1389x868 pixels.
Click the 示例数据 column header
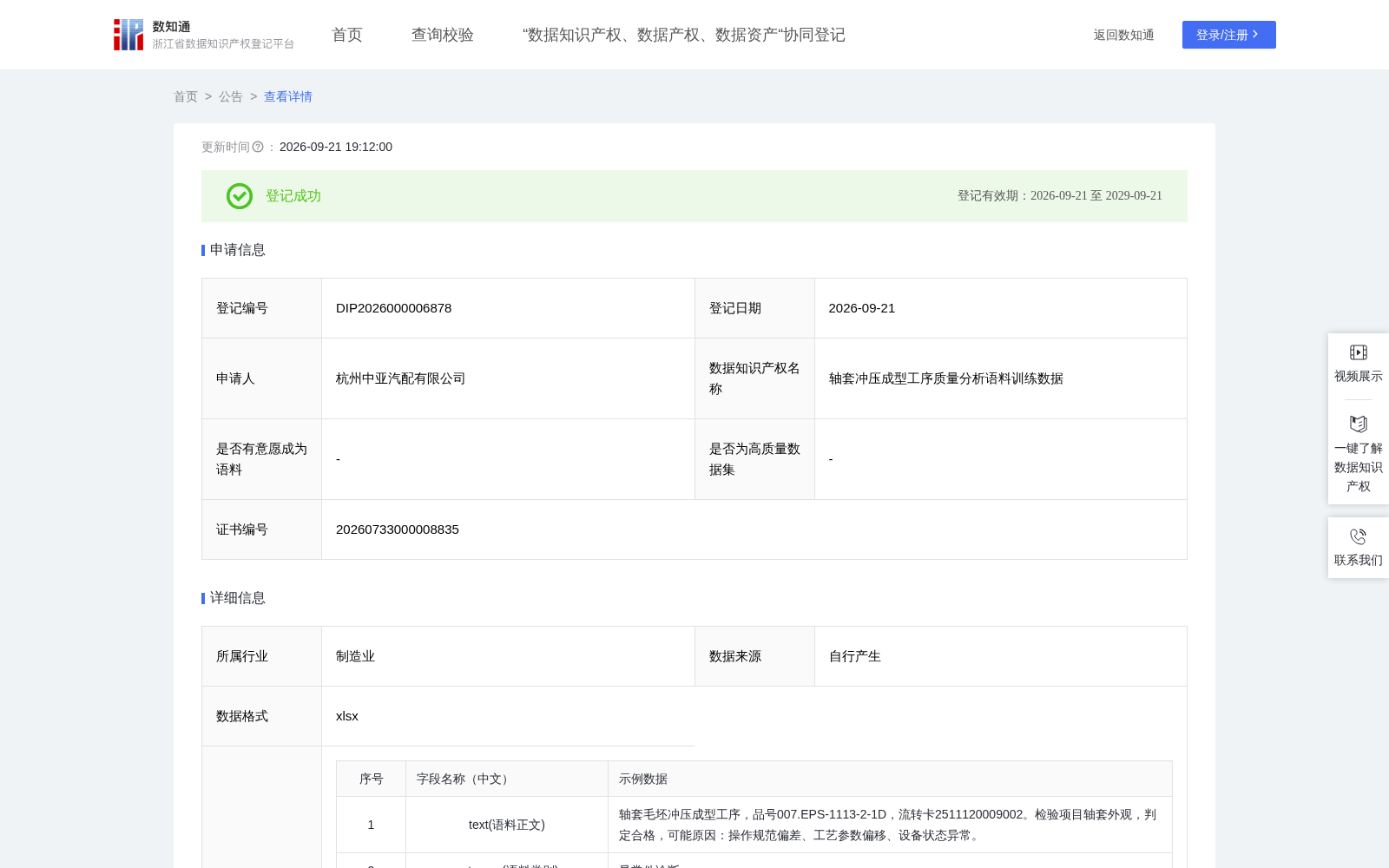tap(891, 779)
